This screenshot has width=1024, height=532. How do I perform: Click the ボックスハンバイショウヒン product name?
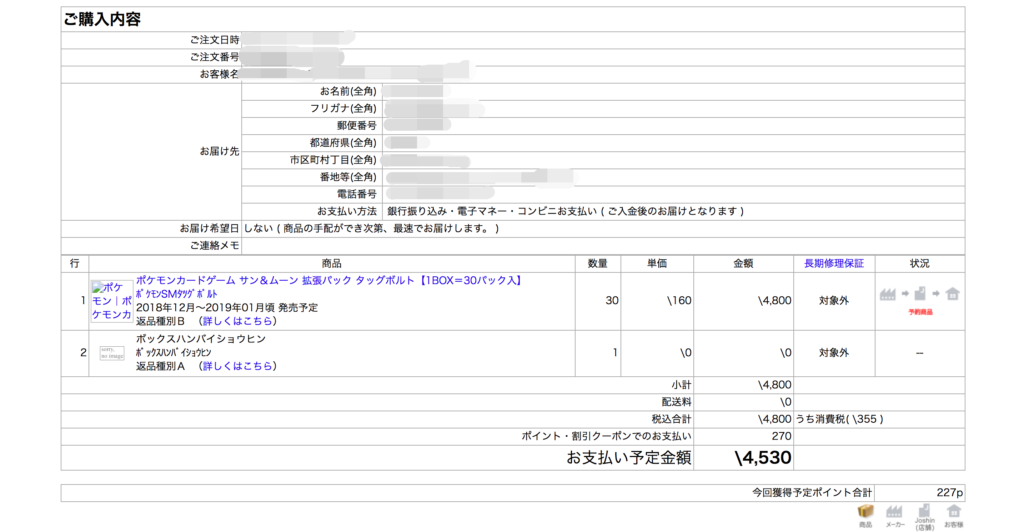click(x=201, y=339)
